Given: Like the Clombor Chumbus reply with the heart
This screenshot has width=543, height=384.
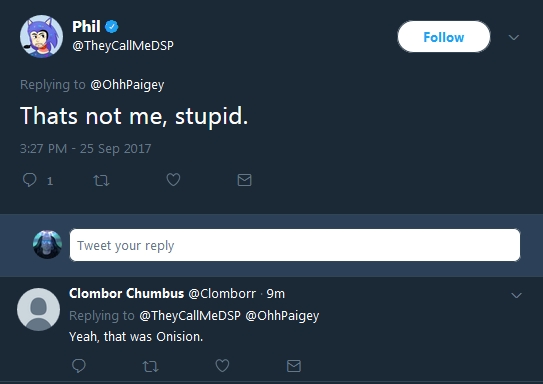Looking at the screenshot, I should pos(222,365).
